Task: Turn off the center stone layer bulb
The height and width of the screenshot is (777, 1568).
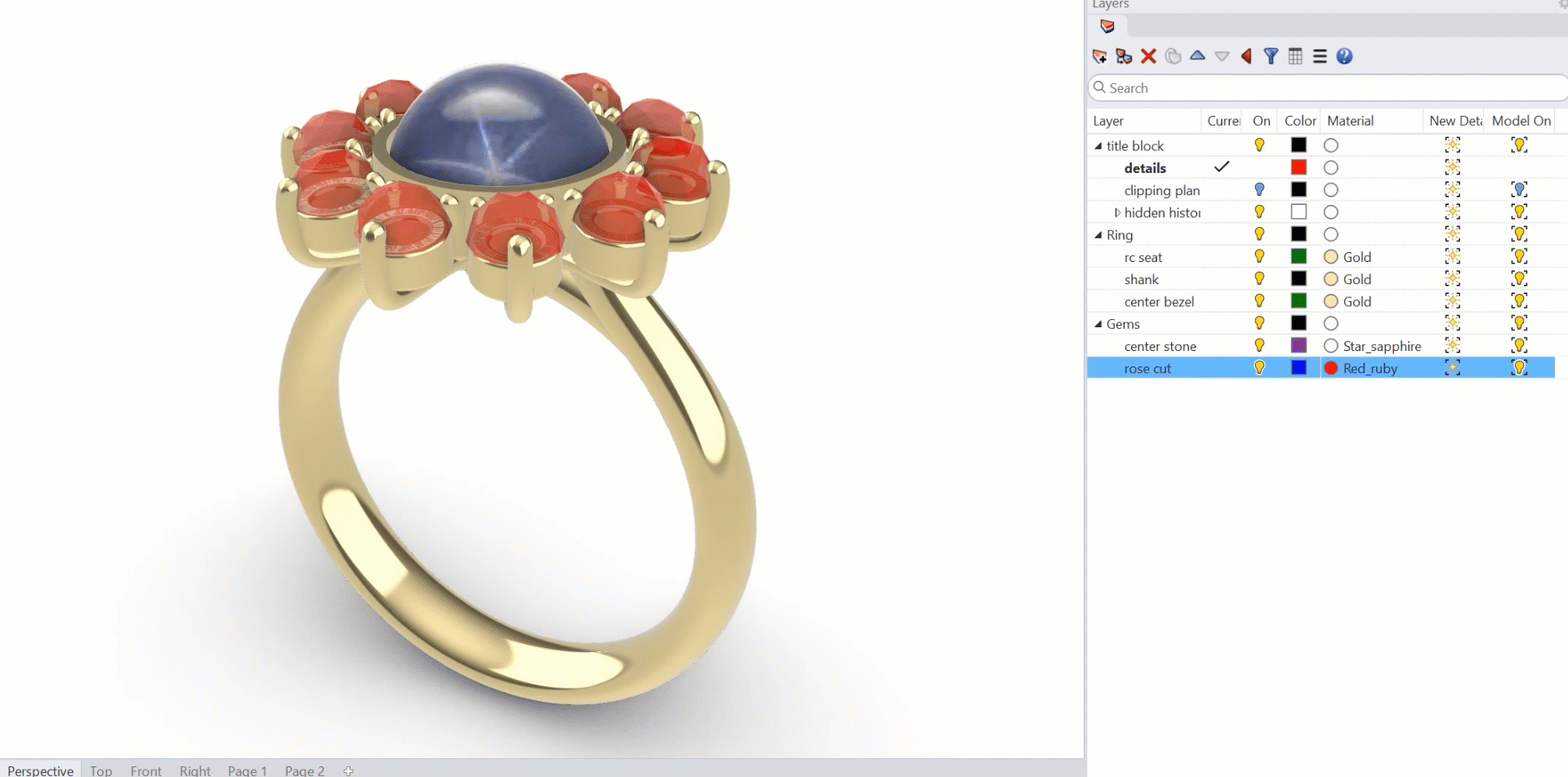Action: 1259,346
